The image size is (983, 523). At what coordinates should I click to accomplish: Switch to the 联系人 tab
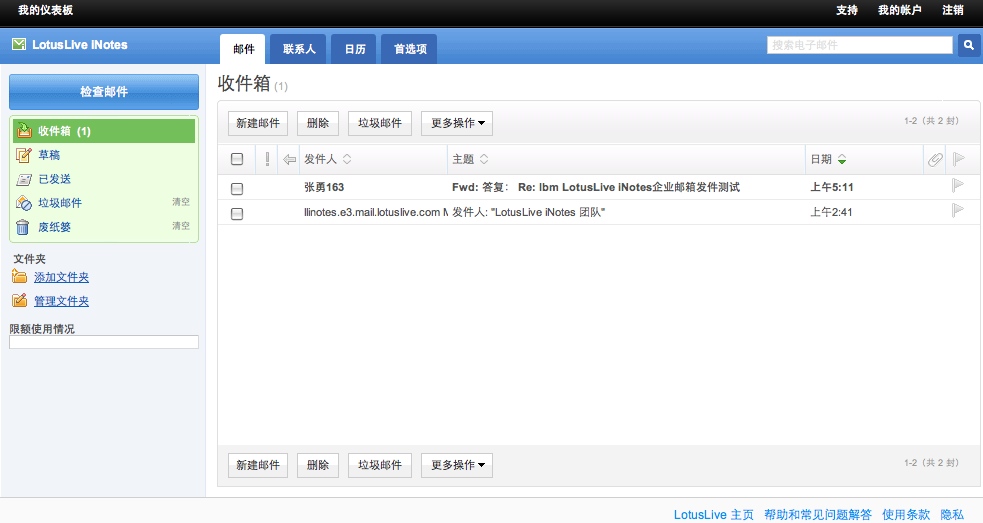pos(299,49)
